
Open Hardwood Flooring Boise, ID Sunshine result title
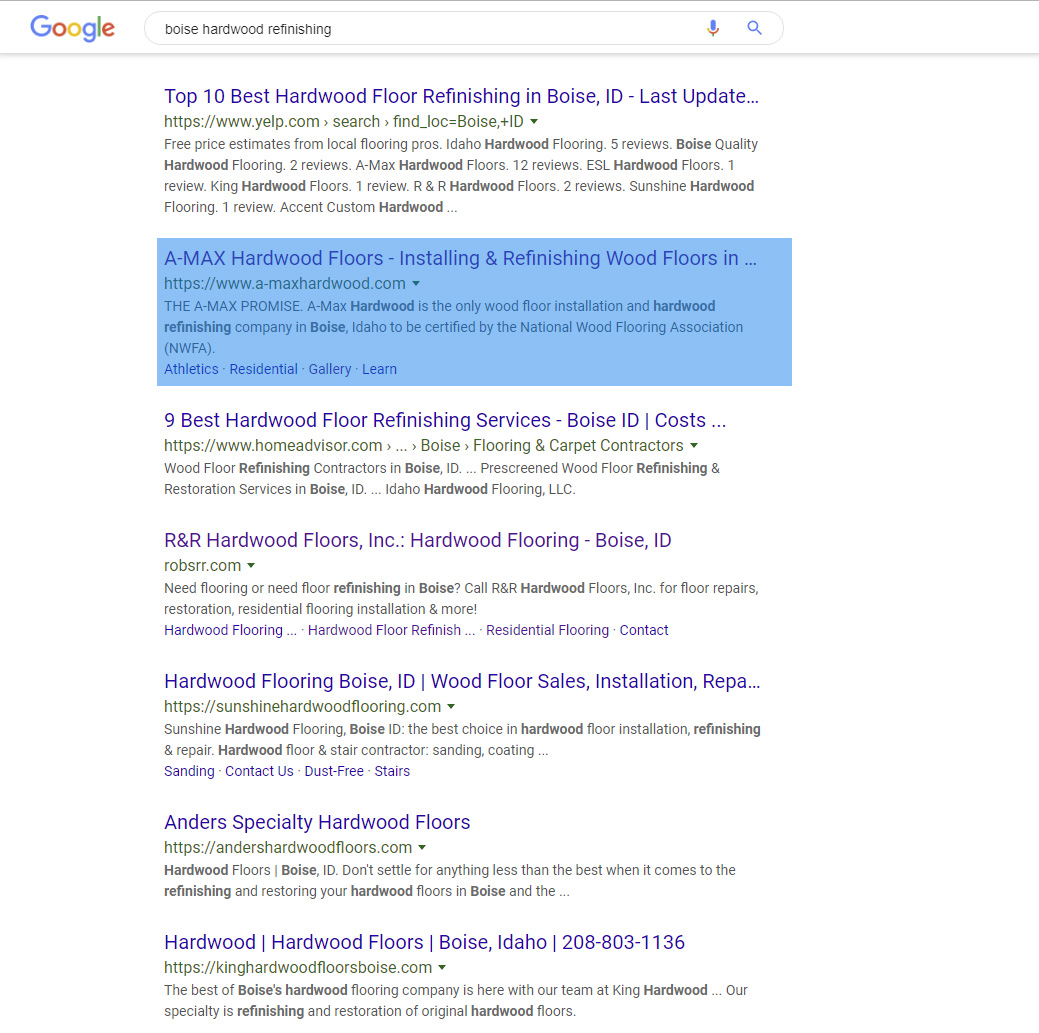[x=462, y=681]
